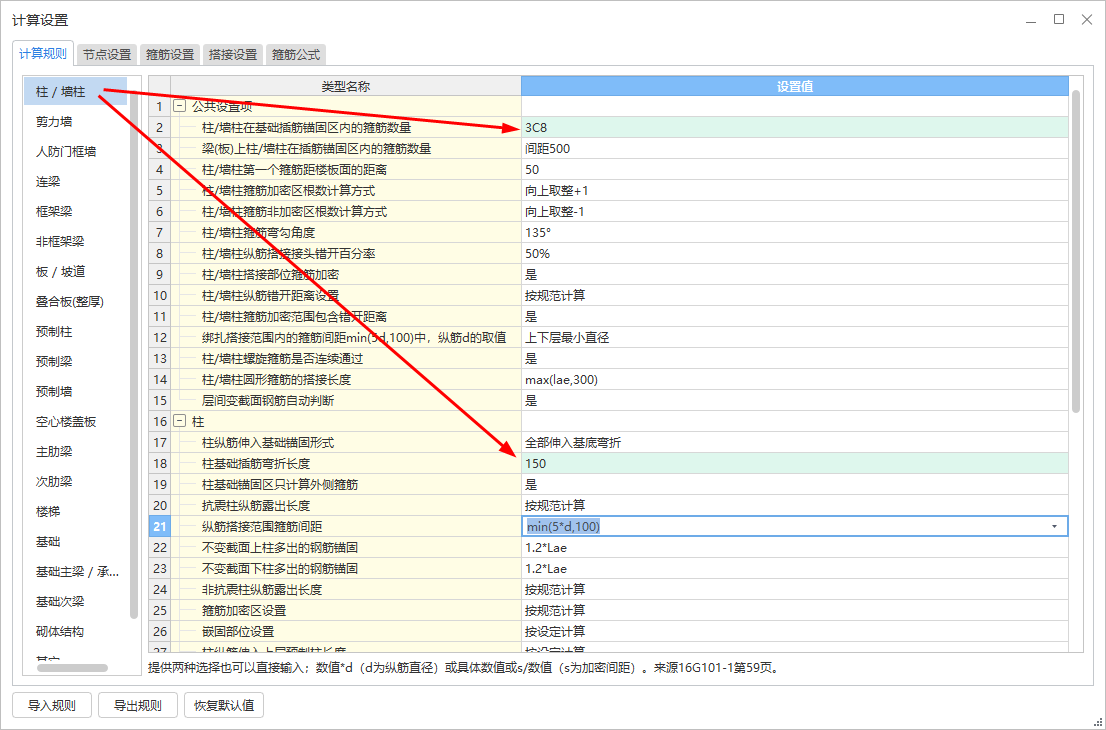Image resolution: width=1106 pixels, height=730 pixels.
Task: Click row number 21 header
Action: (x=159, y=526)
